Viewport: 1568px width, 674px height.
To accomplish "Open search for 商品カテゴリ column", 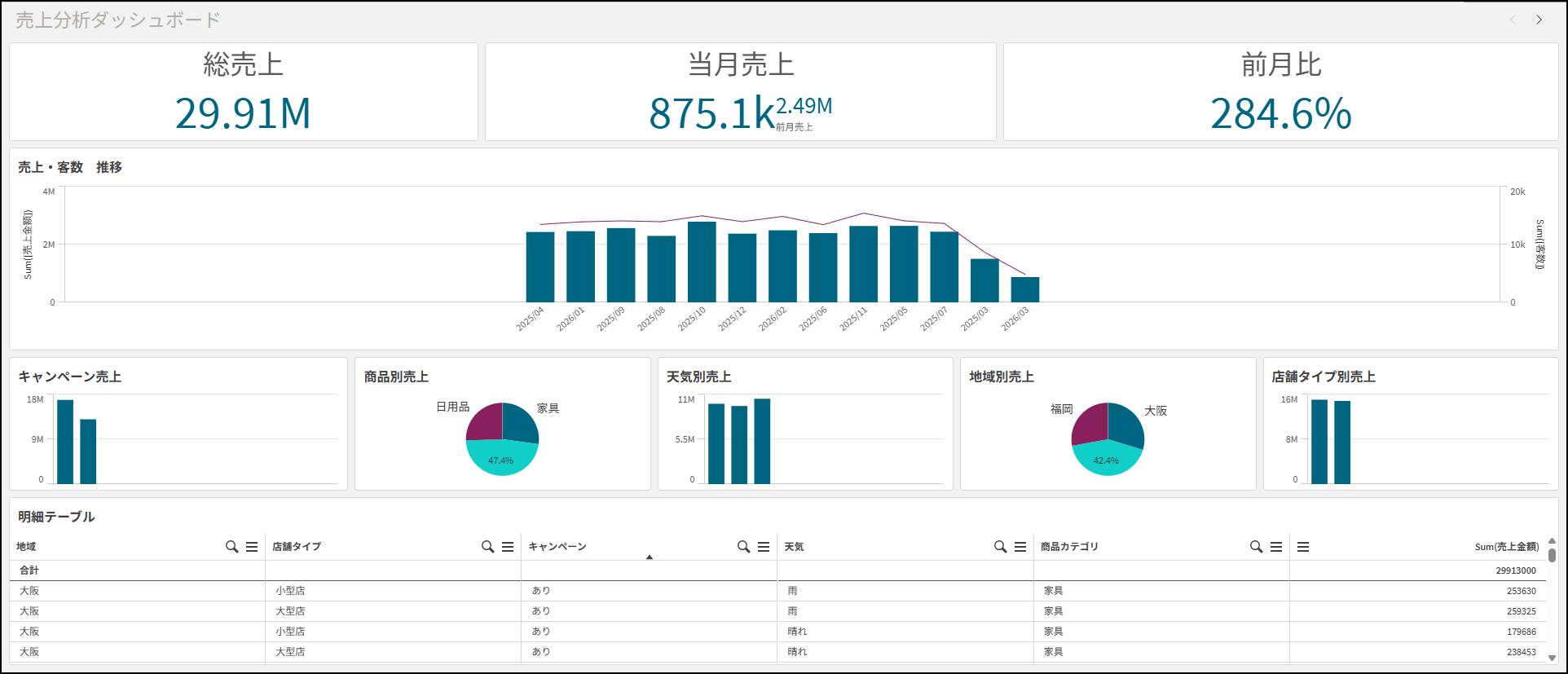I will 1256,547.
